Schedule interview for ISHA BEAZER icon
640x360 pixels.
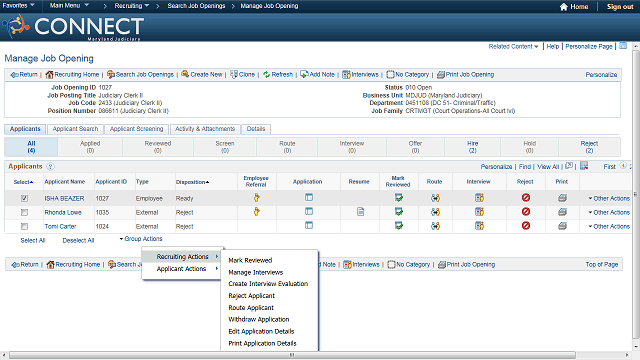click(x=479, y=198)
